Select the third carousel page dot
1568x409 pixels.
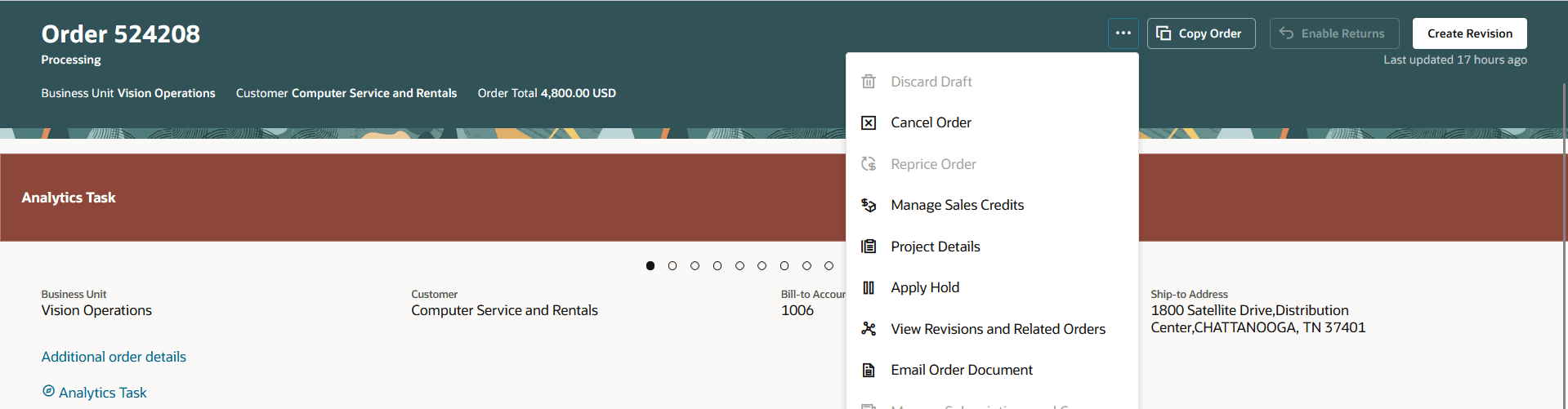[695, 265]
